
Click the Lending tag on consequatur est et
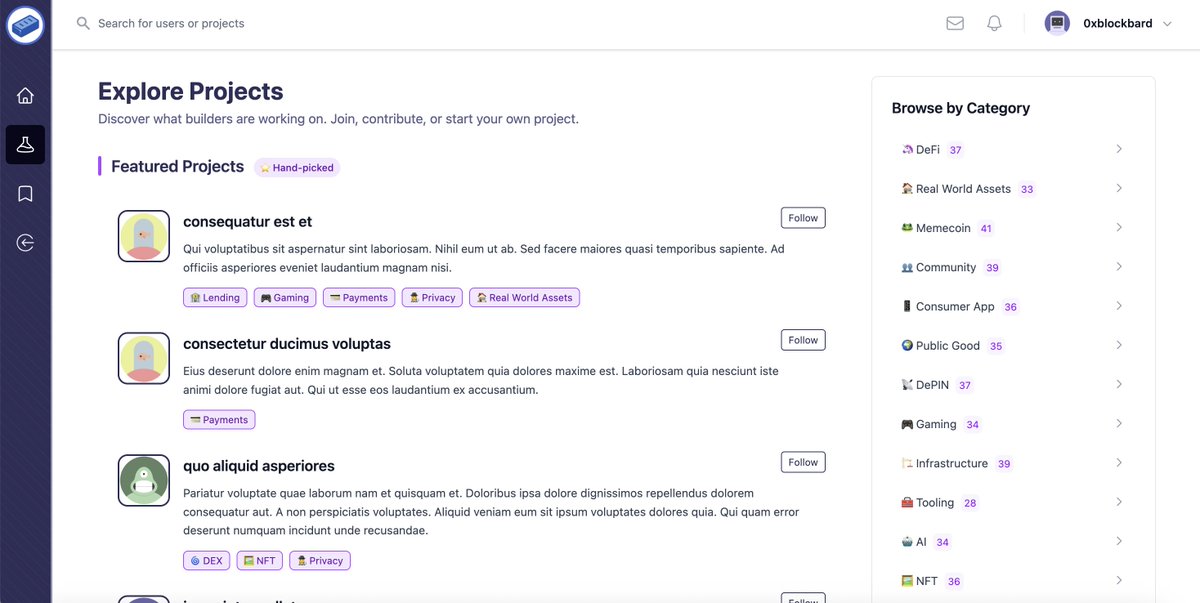coord(214,297)
